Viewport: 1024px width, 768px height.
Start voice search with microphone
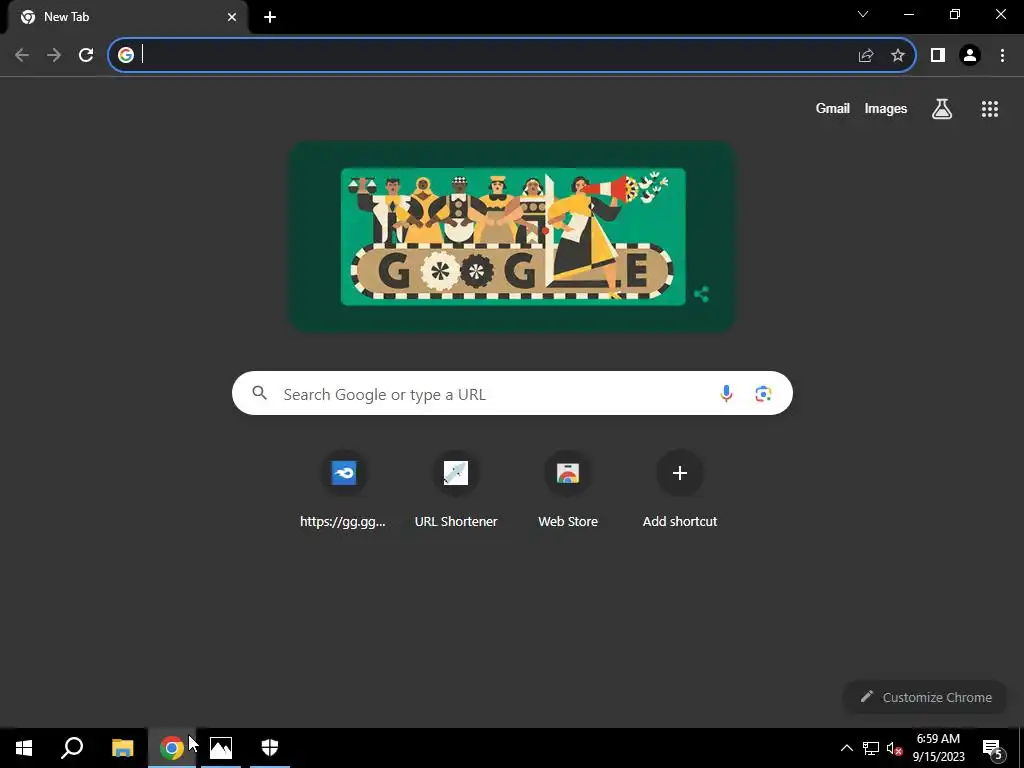pos(726,393)
